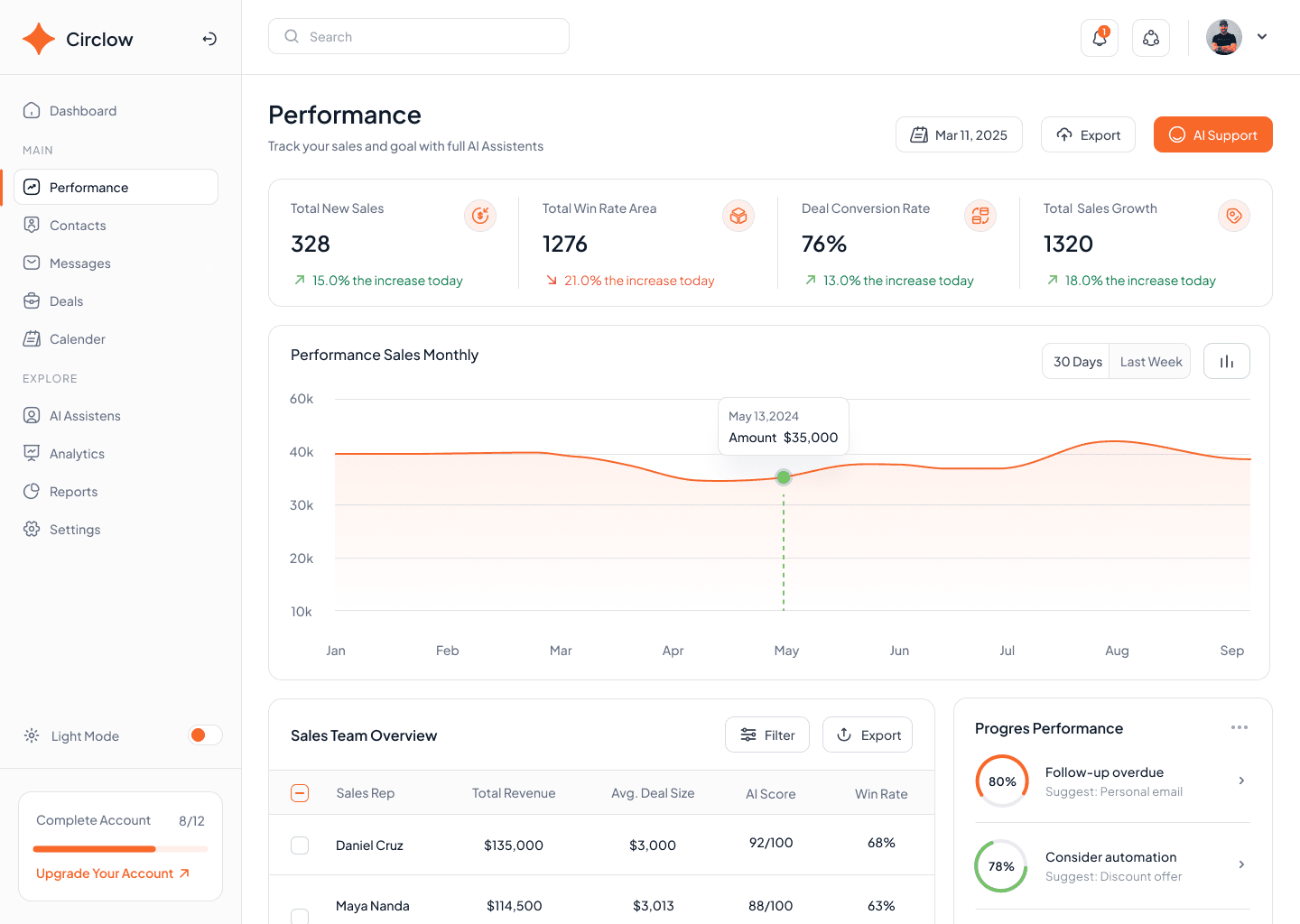Click Upgrade Your Account link
This screenshot has height=924, width=1300.
[113, 873]
